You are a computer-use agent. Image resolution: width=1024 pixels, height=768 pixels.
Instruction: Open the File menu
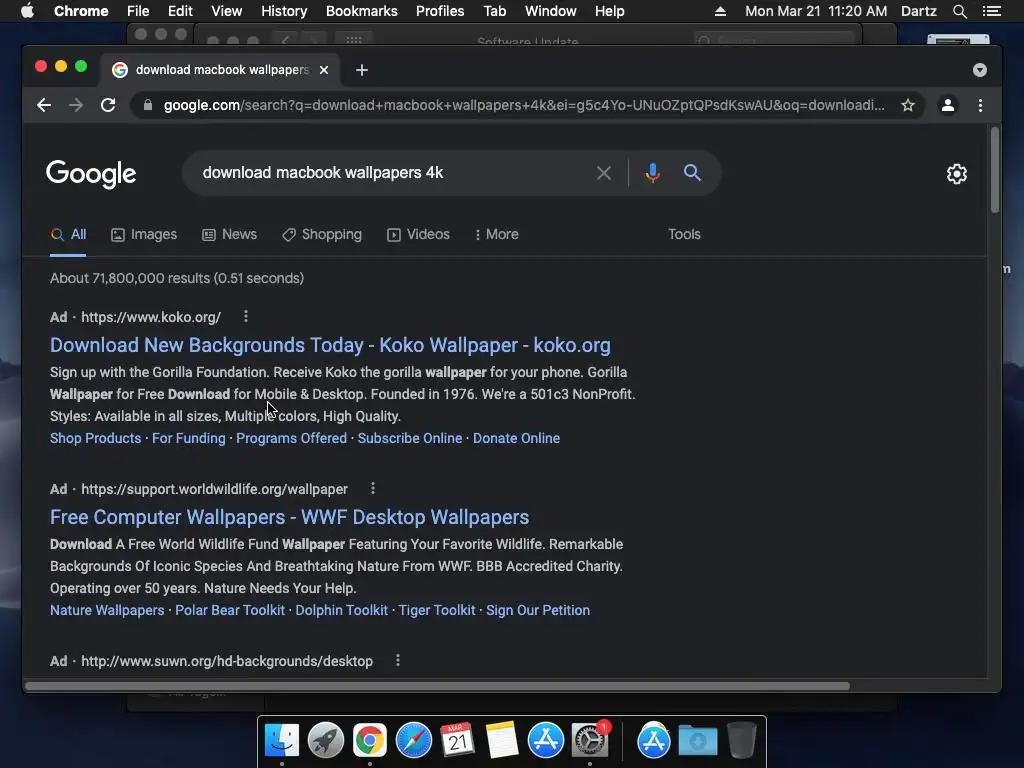tap(138, 11)
